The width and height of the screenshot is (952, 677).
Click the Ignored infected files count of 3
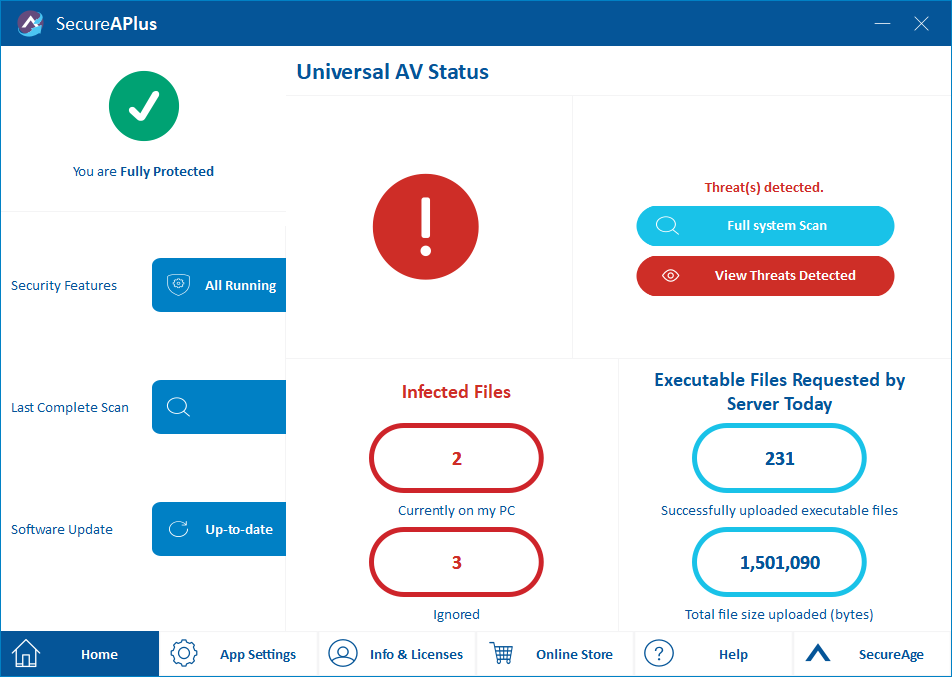click(x=456, y=563)
